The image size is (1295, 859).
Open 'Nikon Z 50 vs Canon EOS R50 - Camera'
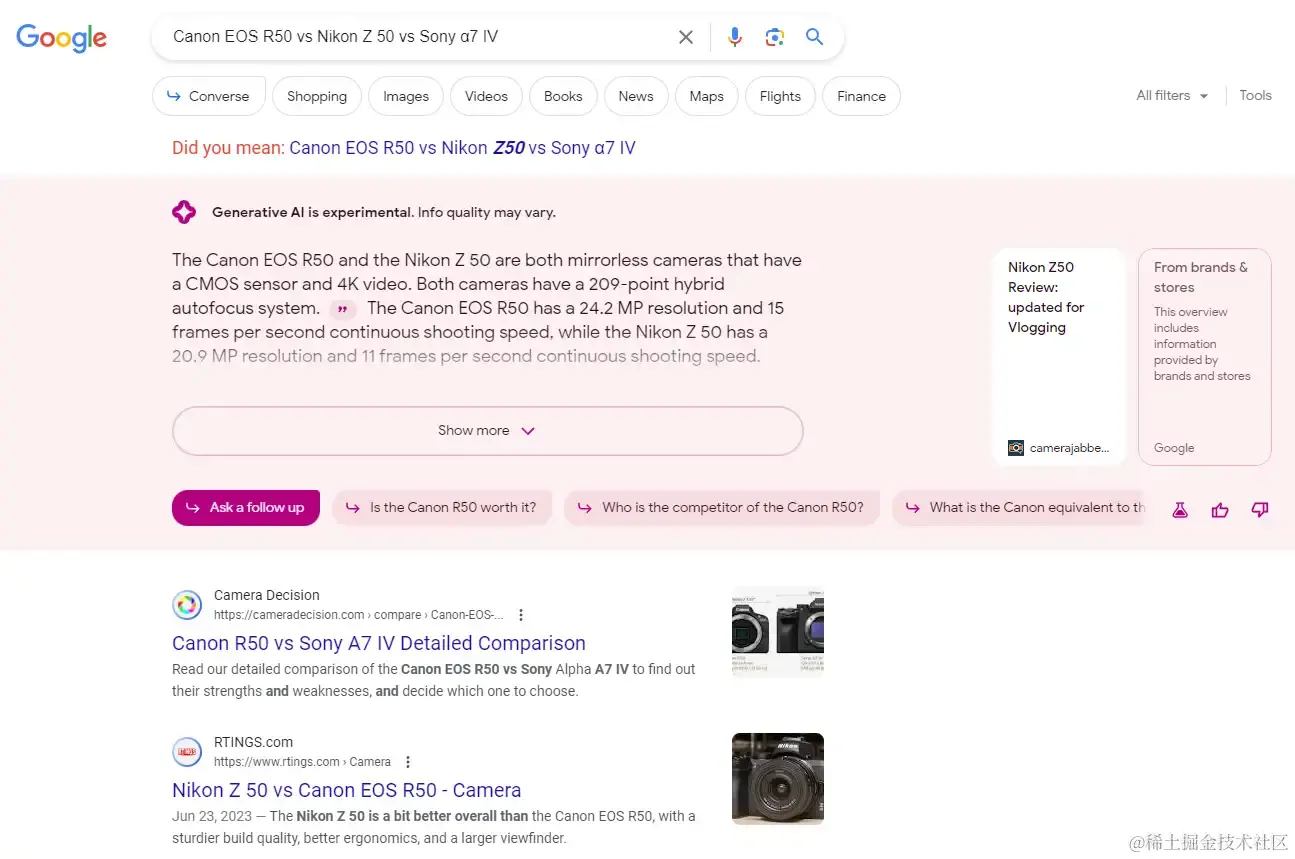point(346,790)
